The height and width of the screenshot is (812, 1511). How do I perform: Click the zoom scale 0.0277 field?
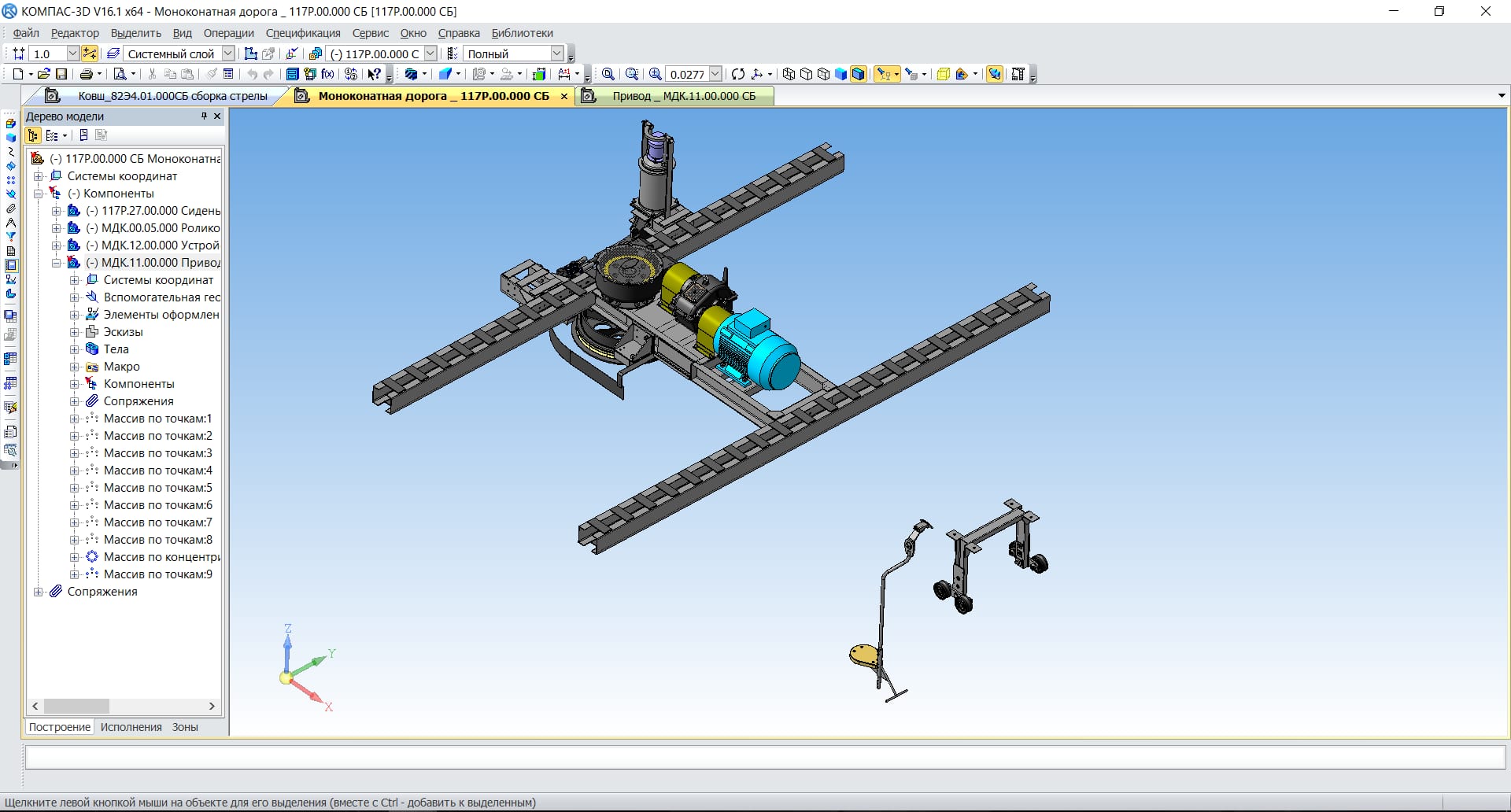tap(687, 74)
